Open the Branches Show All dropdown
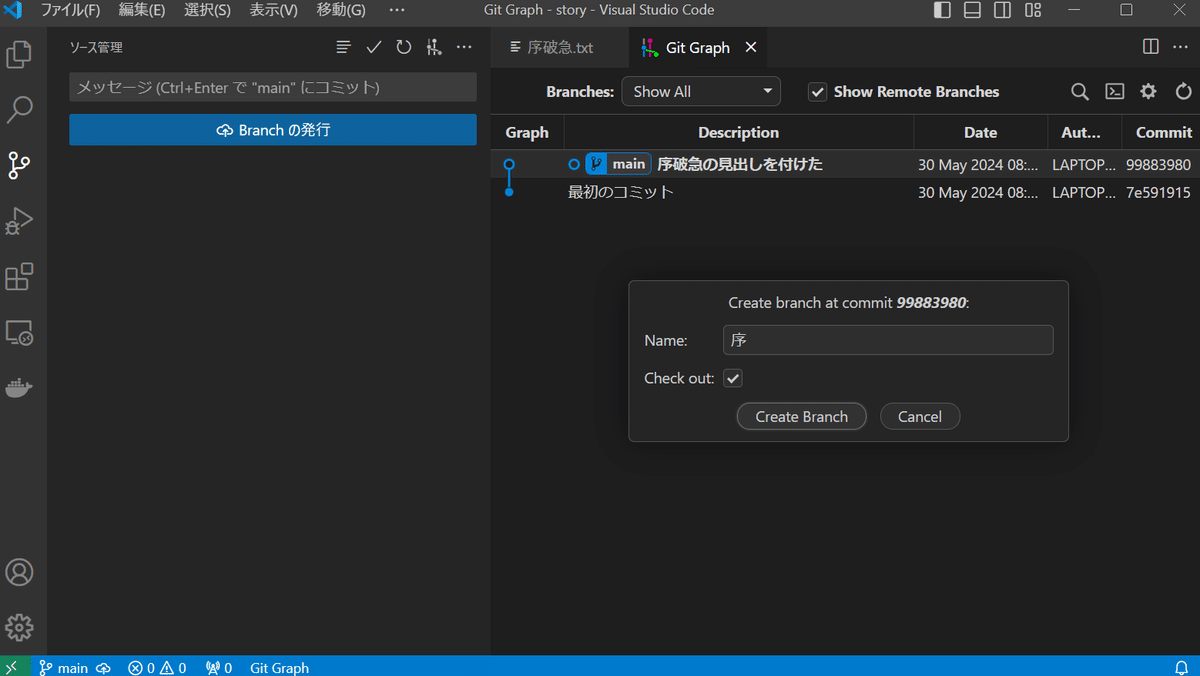Image resolution: width=1200 pixels, height=676 pixels. pyautogui.click(x=701, y=91)
